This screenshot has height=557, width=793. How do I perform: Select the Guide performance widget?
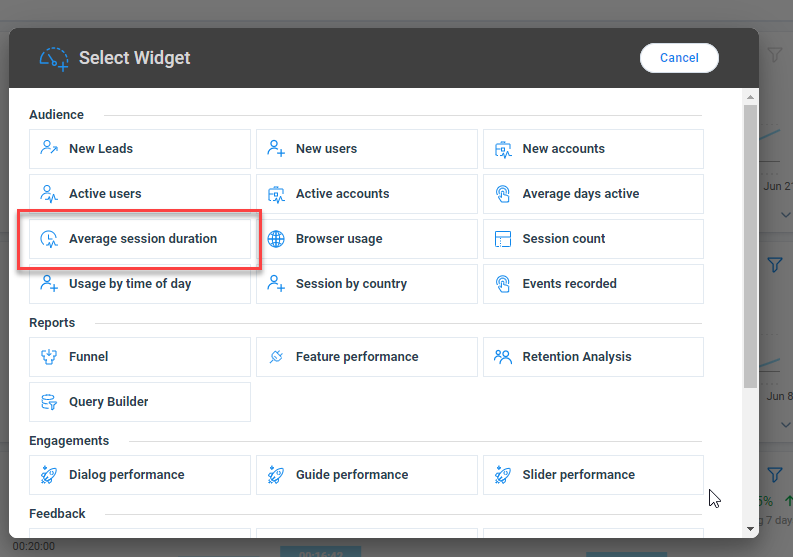(367, 475)
